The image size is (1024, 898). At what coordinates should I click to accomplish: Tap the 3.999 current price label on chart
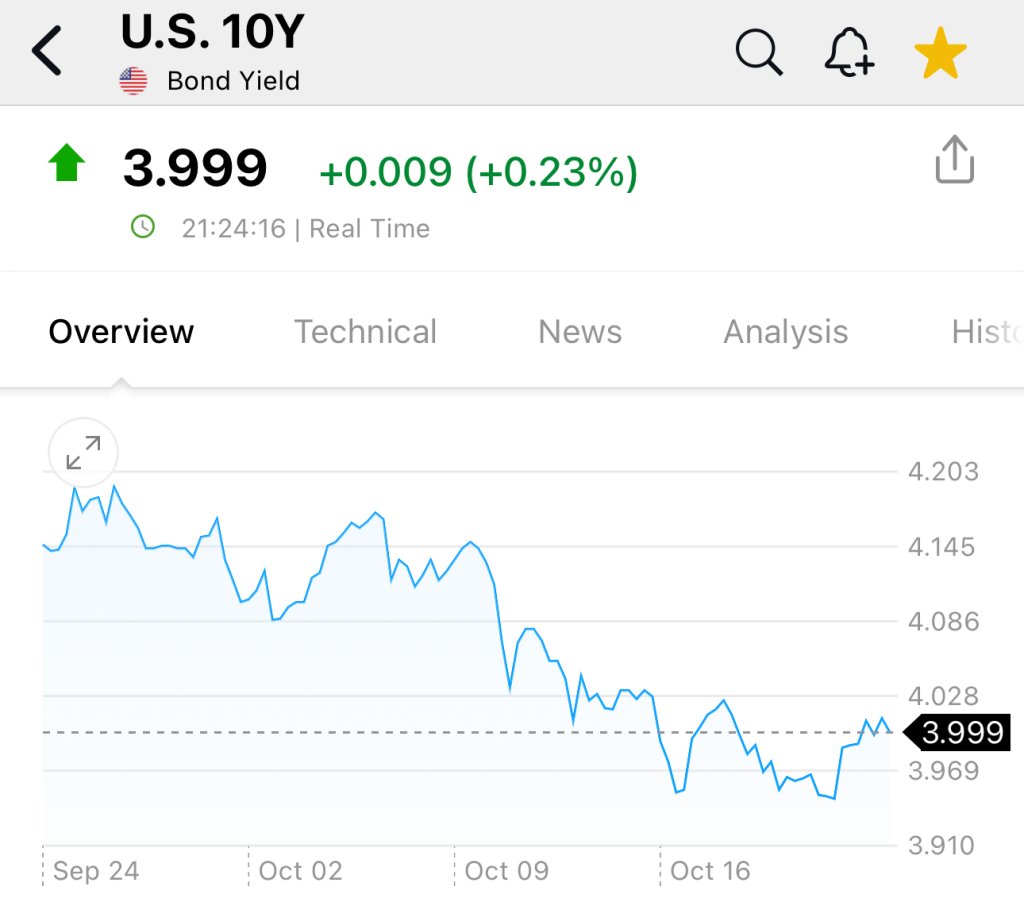tap(960, 733)
